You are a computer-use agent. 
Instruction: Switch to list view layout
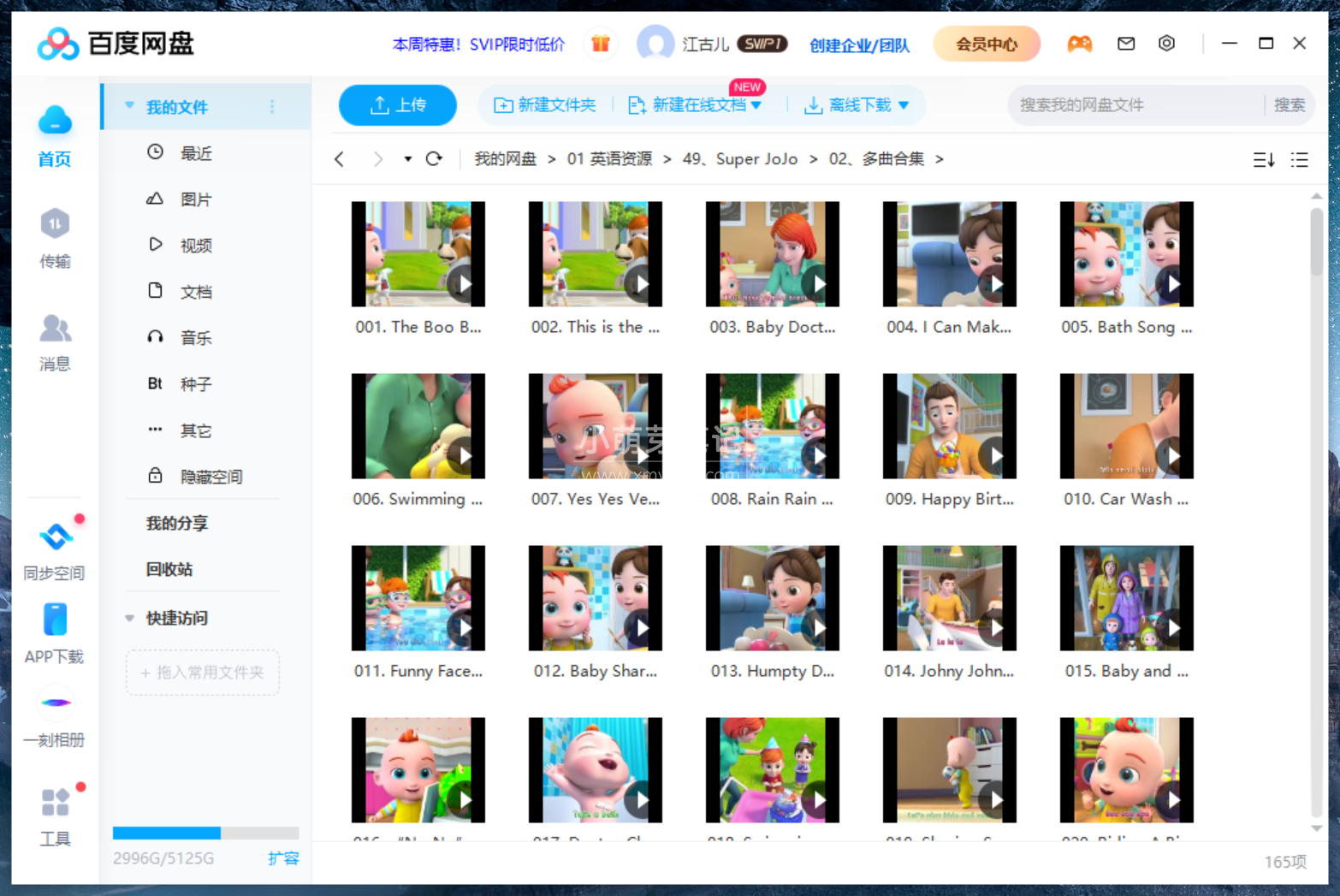point(1299,159)
